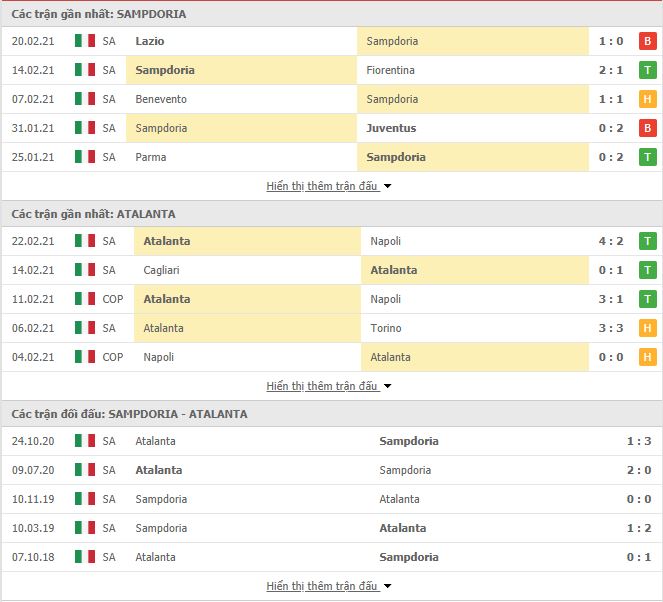Click green T badge for Atalanta–Napoli 4:2

point(647,241)
